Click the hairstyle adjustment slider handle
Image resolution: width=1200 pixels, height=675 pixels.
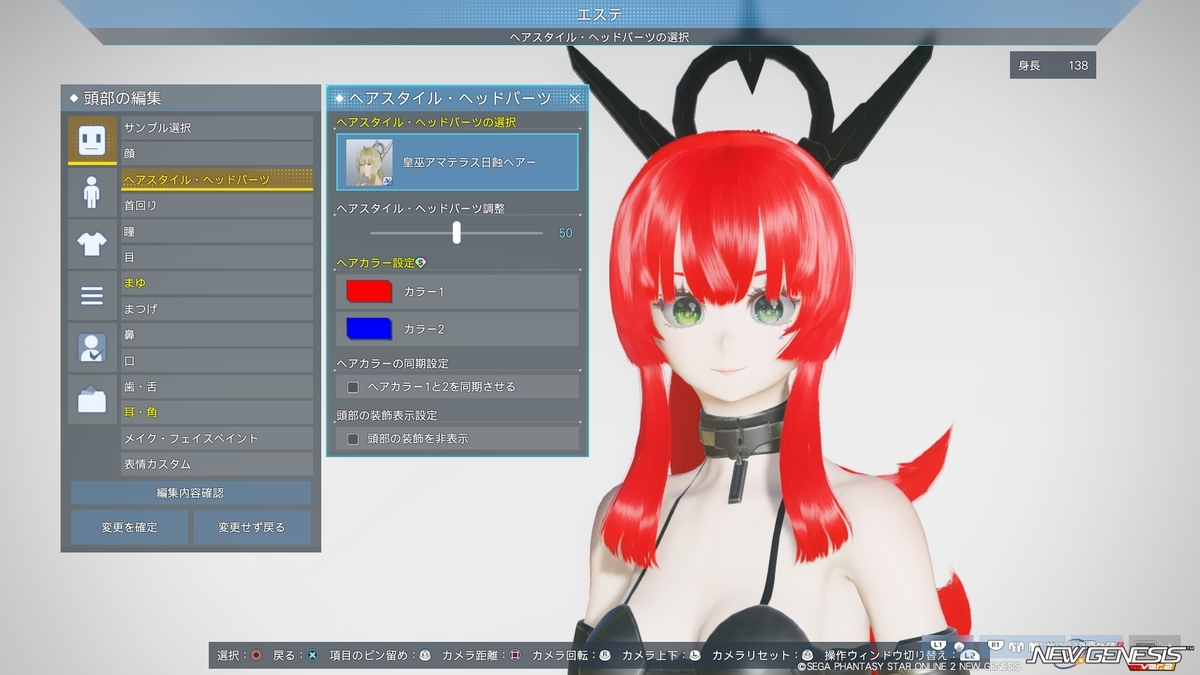tap(457, 232)
